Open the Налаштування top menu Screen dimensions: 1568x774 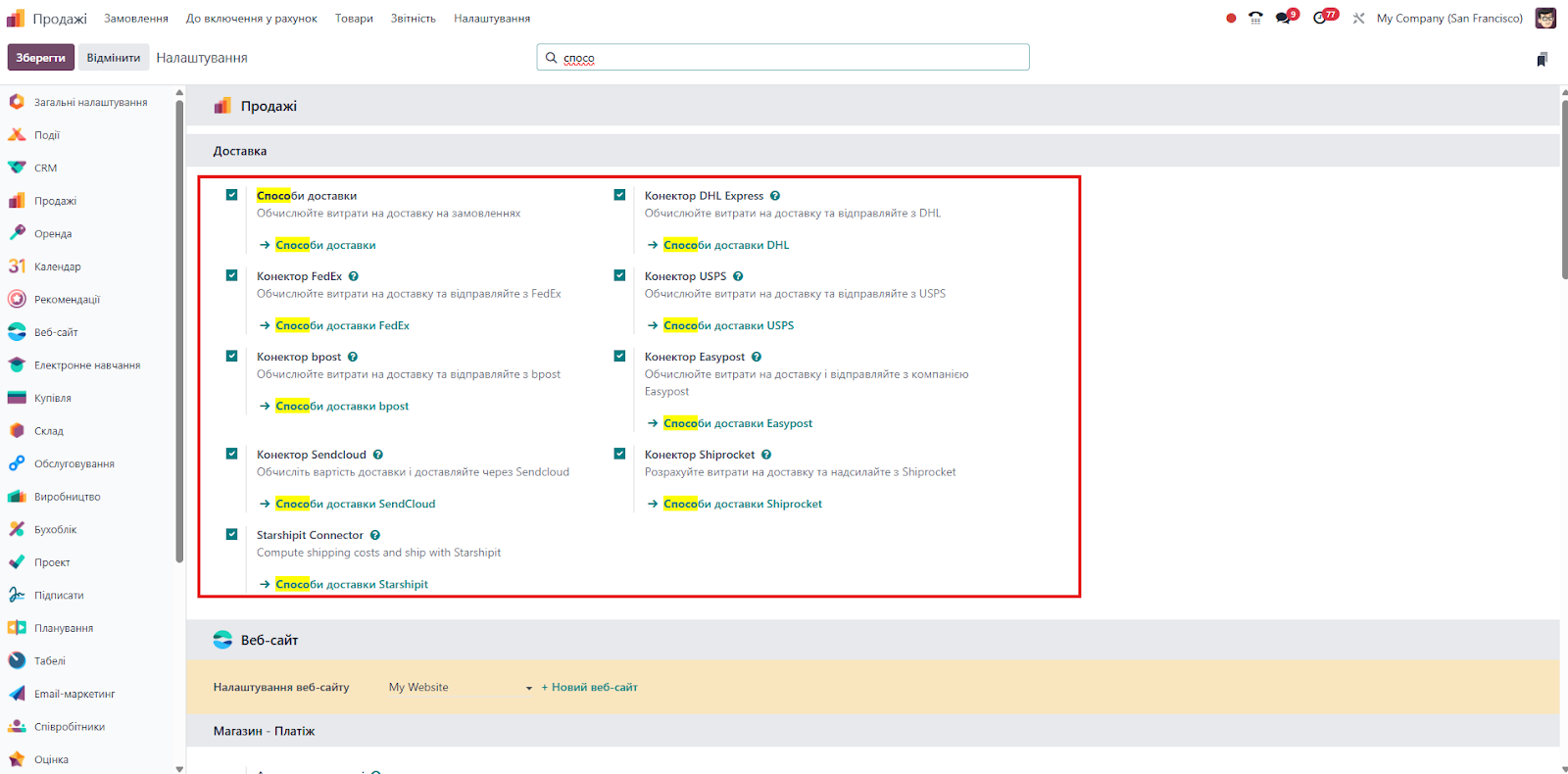point(492,19)
